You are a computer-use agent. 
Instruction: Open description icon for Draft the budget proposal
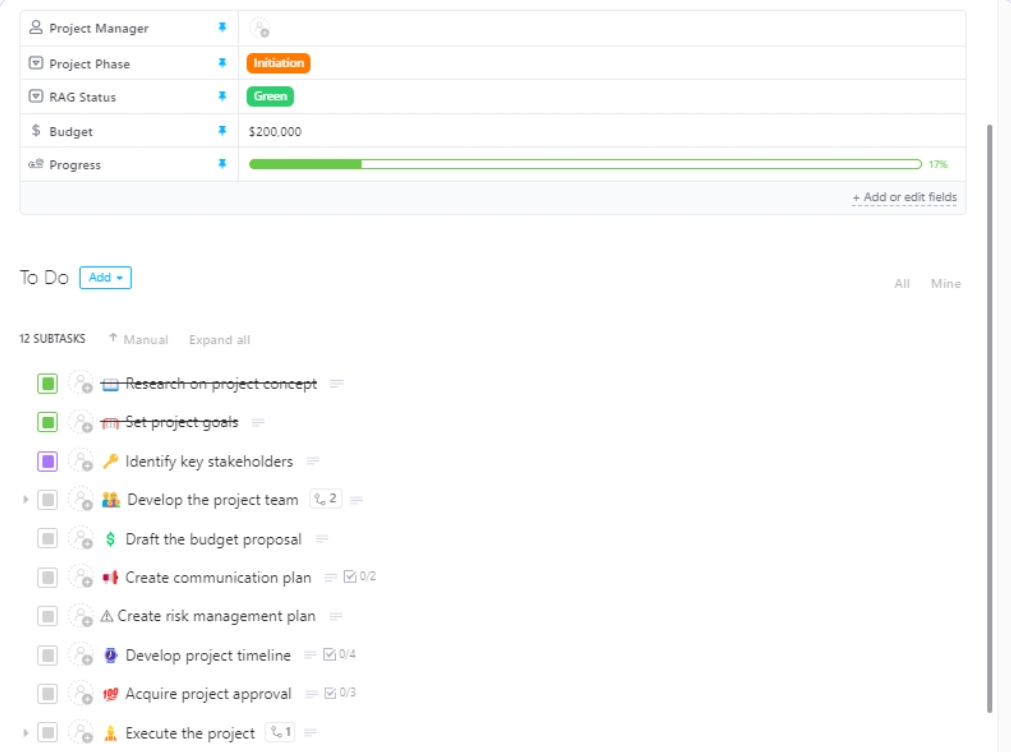(x=322, y=539)
